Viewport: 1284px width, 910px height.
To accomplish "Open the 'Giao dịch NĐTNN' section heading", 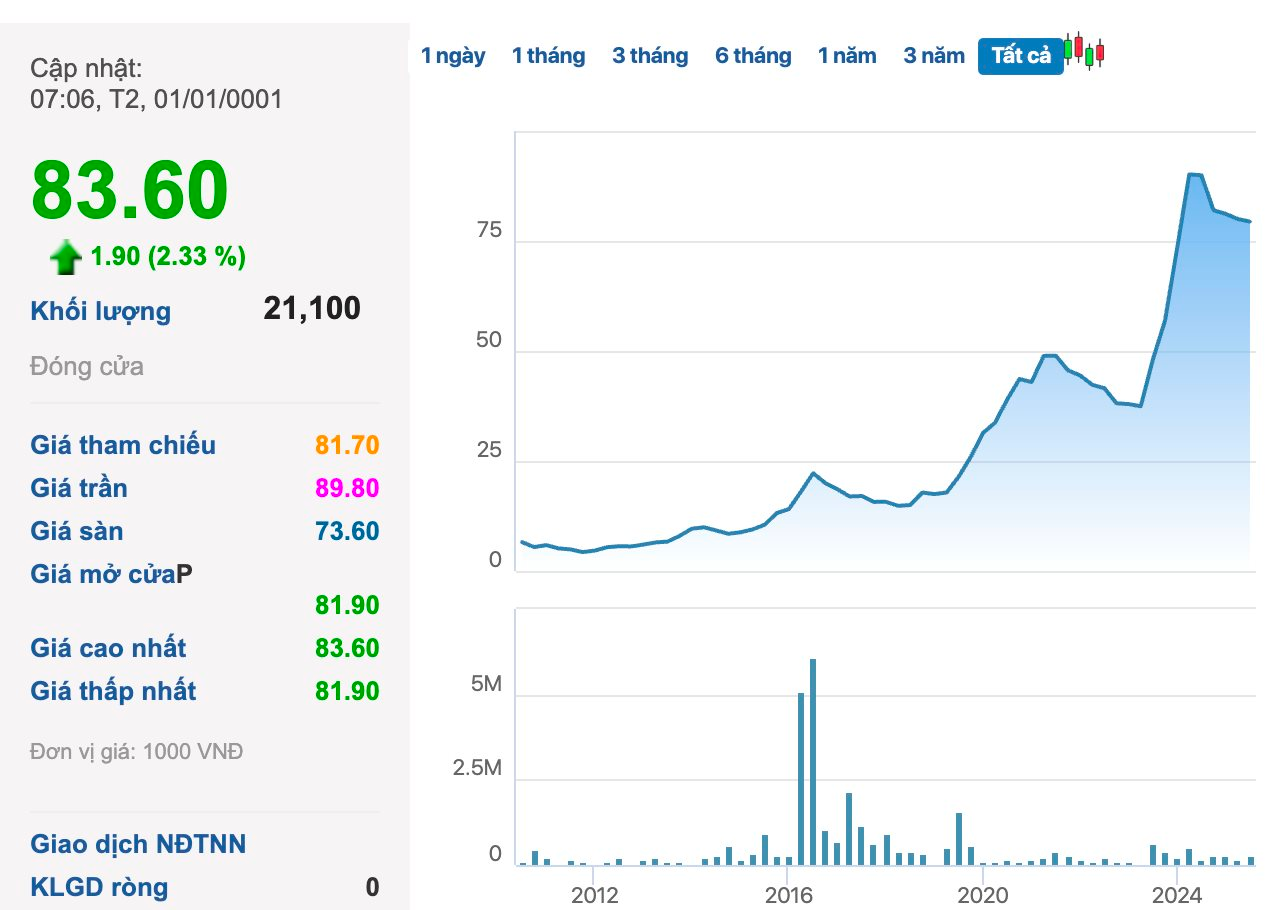I will pos(138,844).
